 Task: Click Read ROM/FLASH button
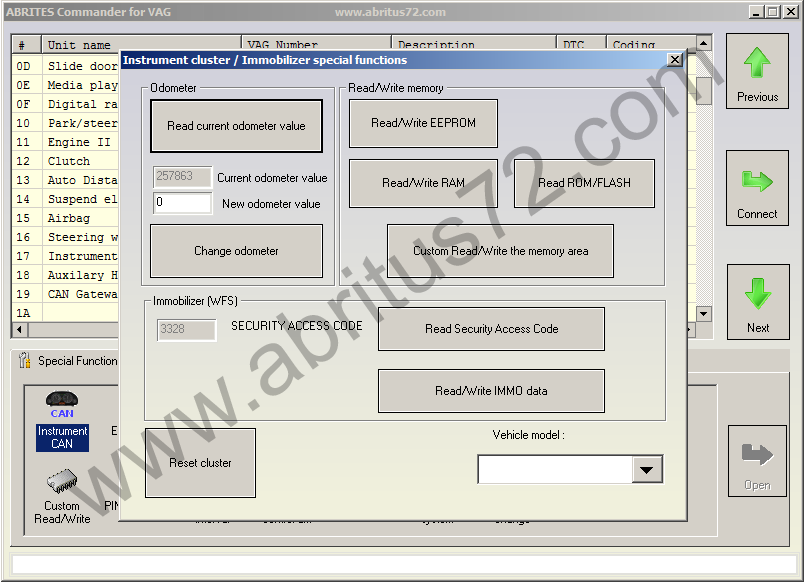[584, 184]
